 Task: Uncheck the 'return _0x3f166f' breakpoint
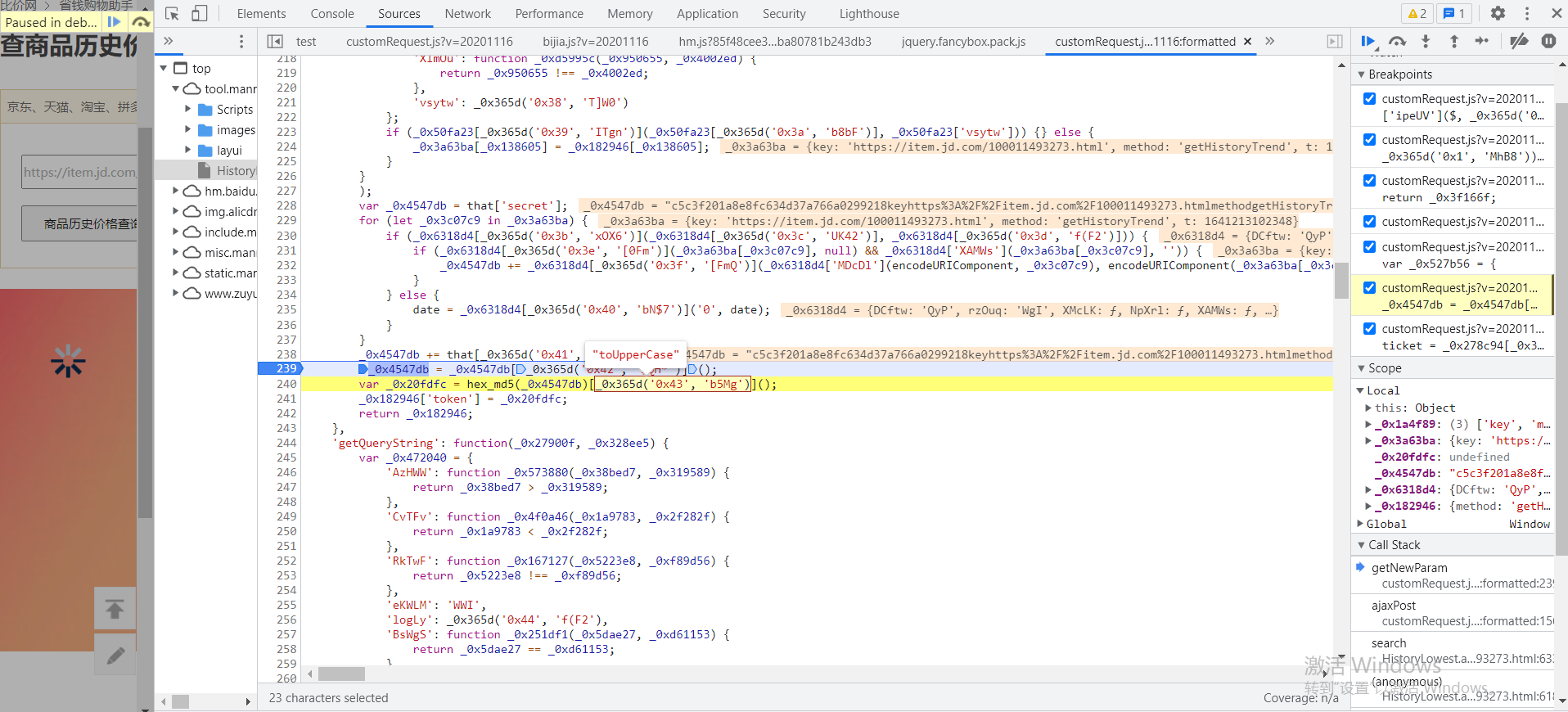point(1369,180)
